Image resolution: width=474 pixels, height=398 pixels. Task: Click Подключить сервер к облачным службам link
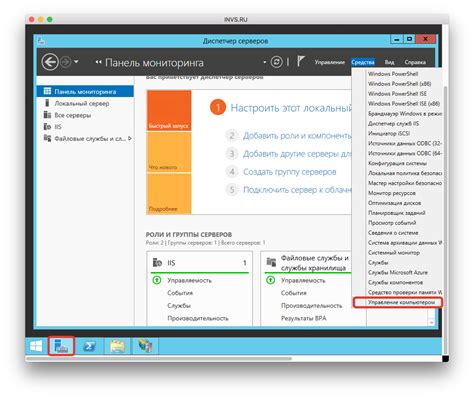click(297, 190)
